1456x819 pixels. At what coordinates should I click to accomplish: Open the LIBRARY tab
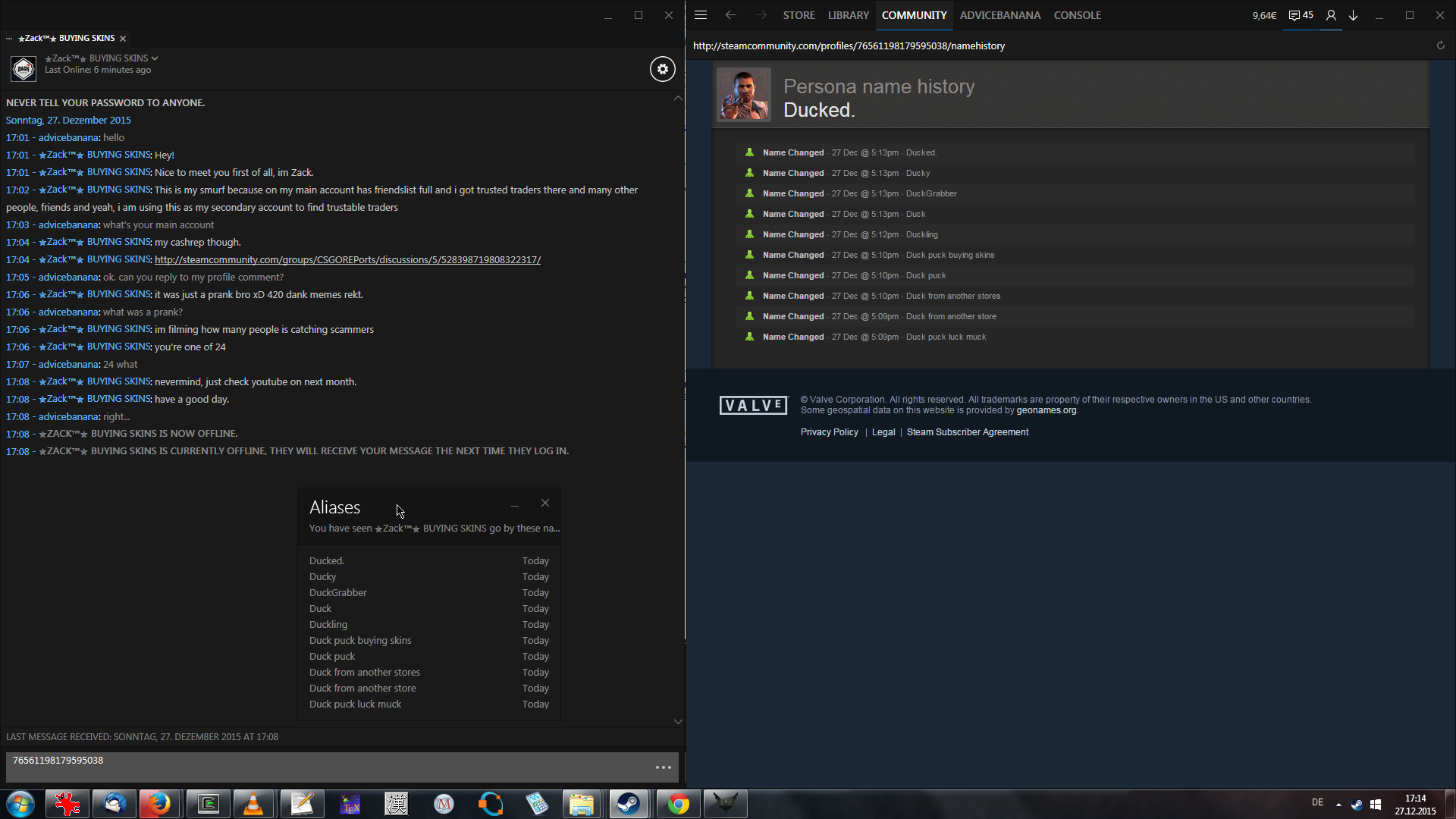848,15
